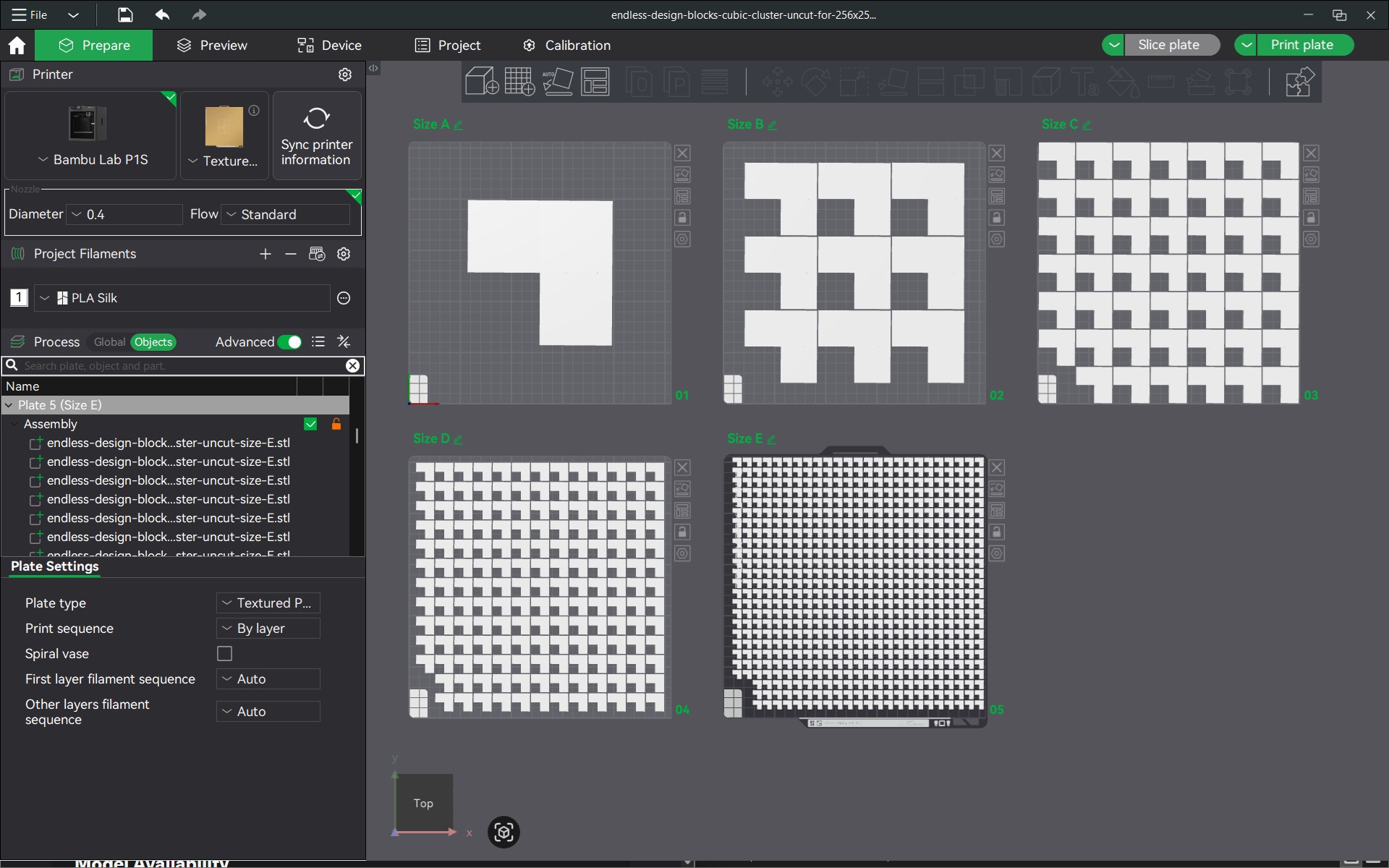Switch Process view to Global
Image resolution: width=1389 pixels, height=868 pixels.
pos(109,342)
